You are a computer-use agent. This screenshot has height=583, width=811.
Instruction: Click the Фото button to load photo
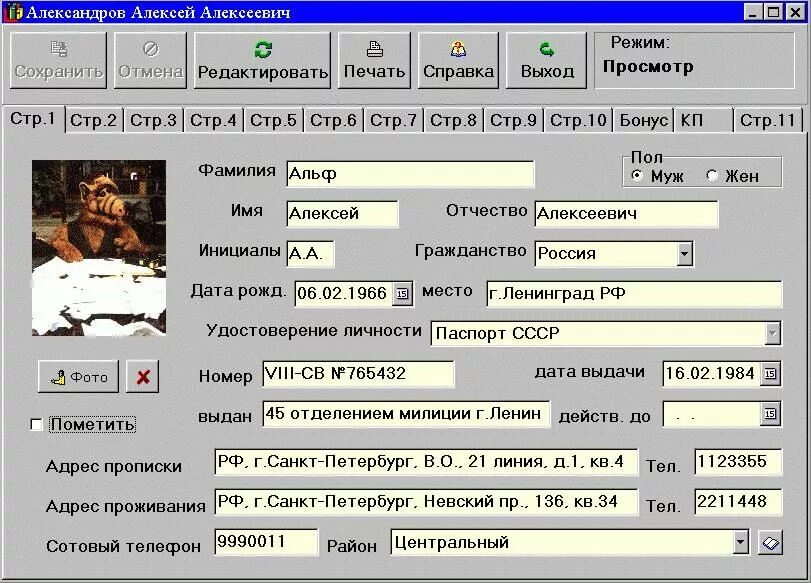tap(79, 377)
